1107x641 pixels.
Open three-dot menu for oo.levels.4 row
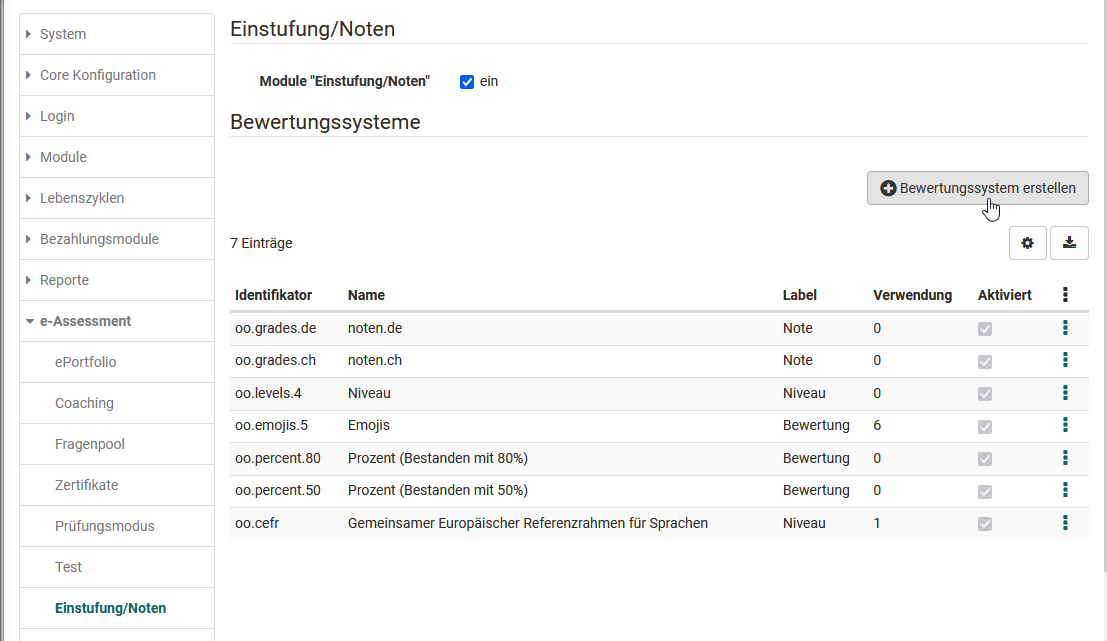tap(1065, 393)
